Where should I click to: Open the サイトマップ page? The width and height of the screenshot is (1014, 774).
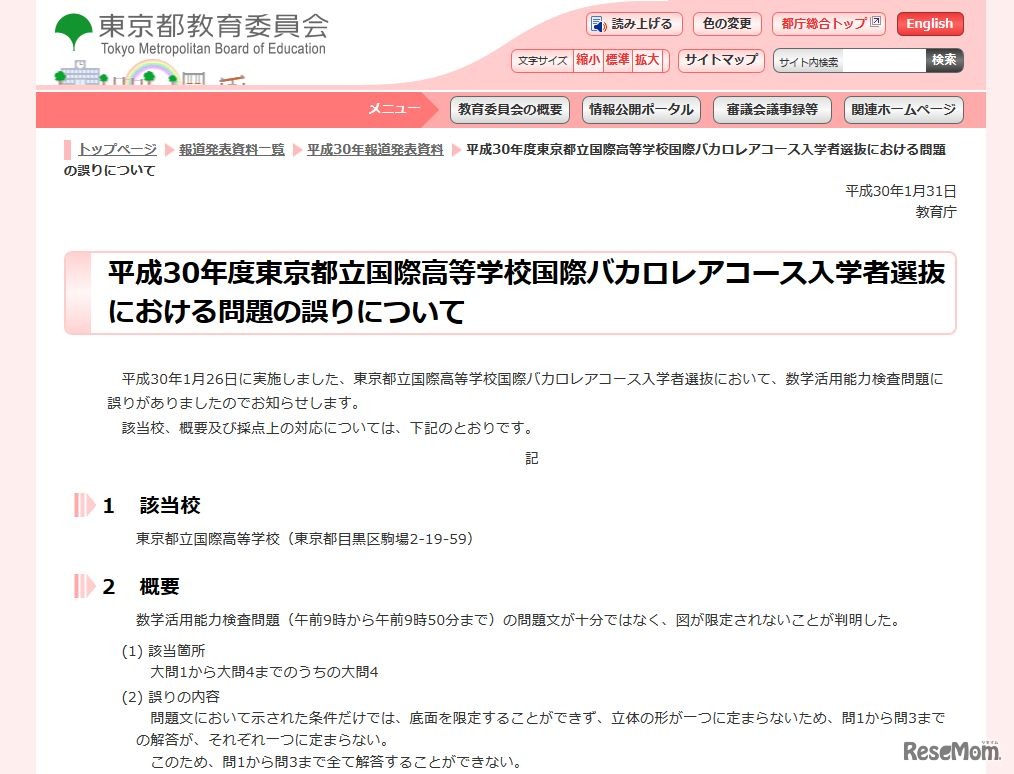coord(720,59)
